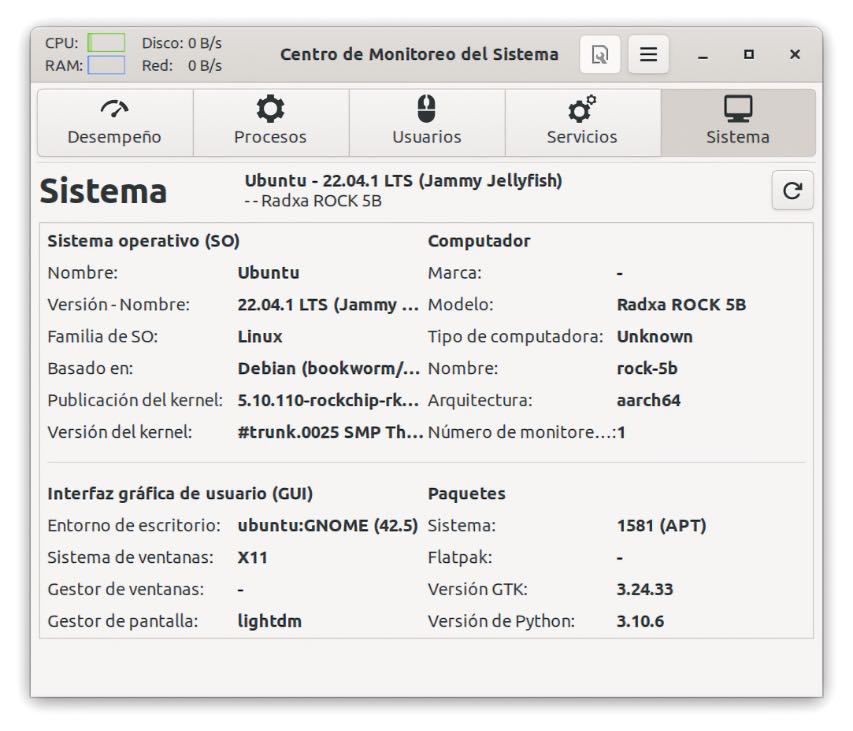The width and height of the screenshot is (853, 731).
Task: Click the architecture value aarch64
Action: click(x=648, y=400)
